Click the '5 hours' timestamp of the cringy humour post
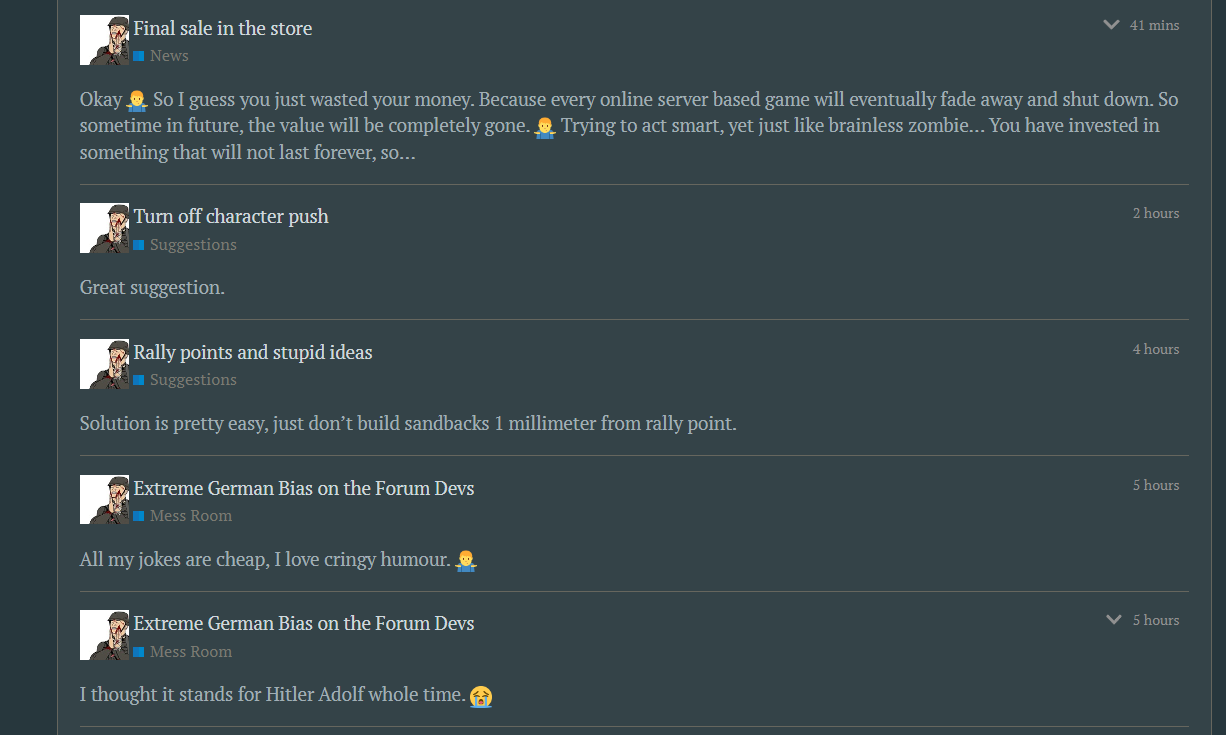1226x735 pixels. (1156, 485)
